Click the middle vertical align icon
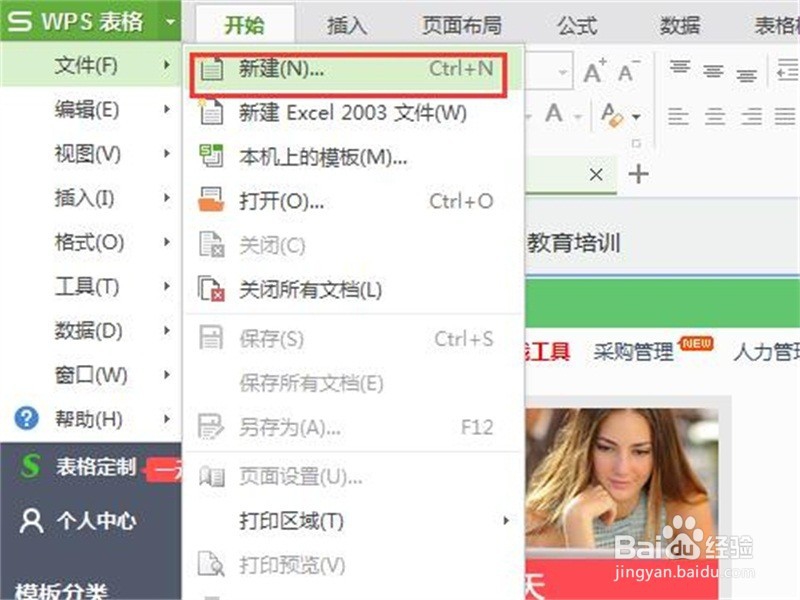 point(713,70)
